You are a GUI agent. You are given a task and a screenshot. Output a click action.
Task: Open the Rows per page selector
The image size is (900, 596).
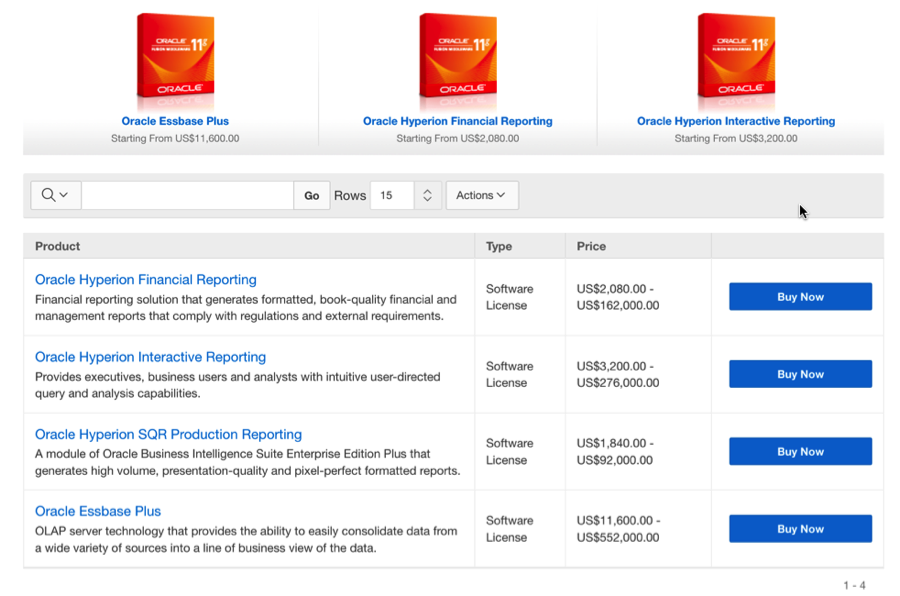pyautogui.click(x=405, y=196)
